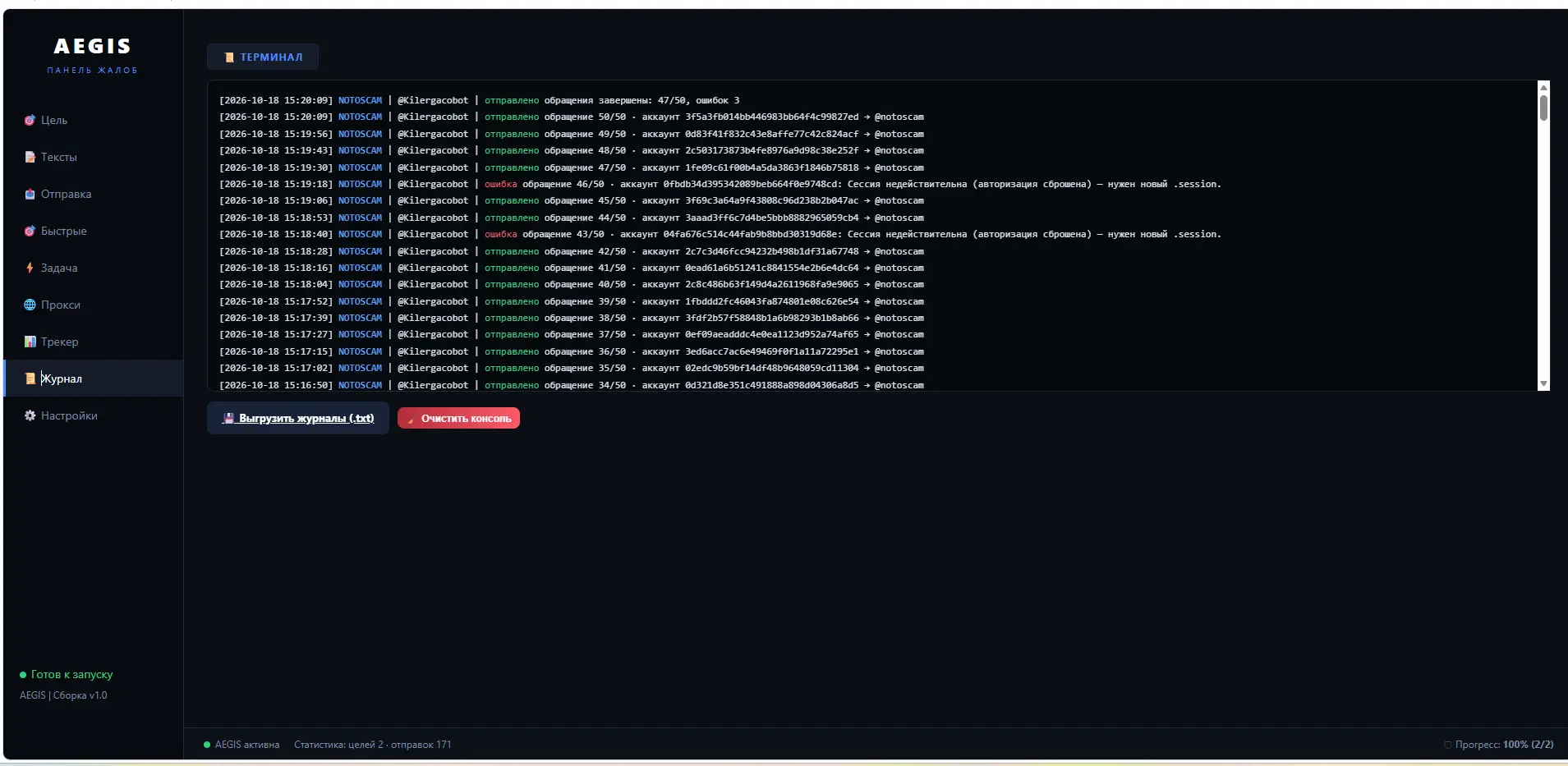Click the error line обращение 43/50

(720, 234)
